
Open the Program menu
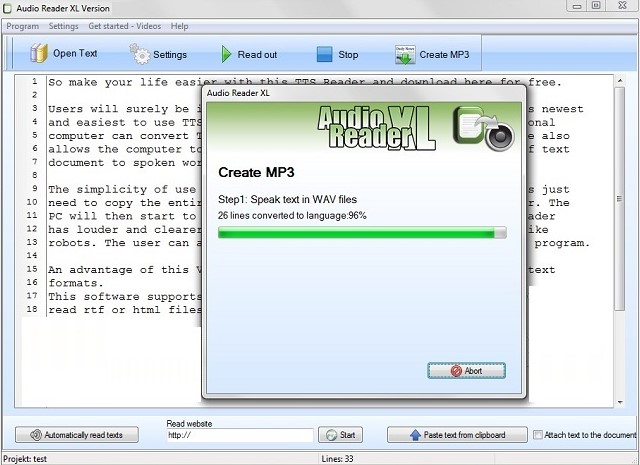pyautogui.click(x=22, y=26)
